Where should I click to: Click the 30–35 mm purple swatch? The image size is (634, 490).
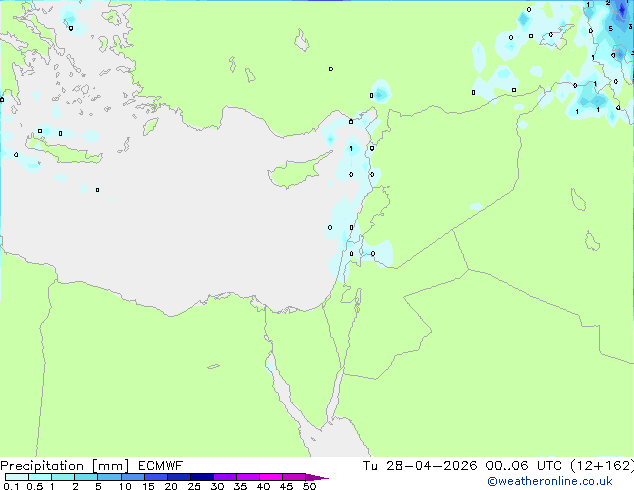225,477
